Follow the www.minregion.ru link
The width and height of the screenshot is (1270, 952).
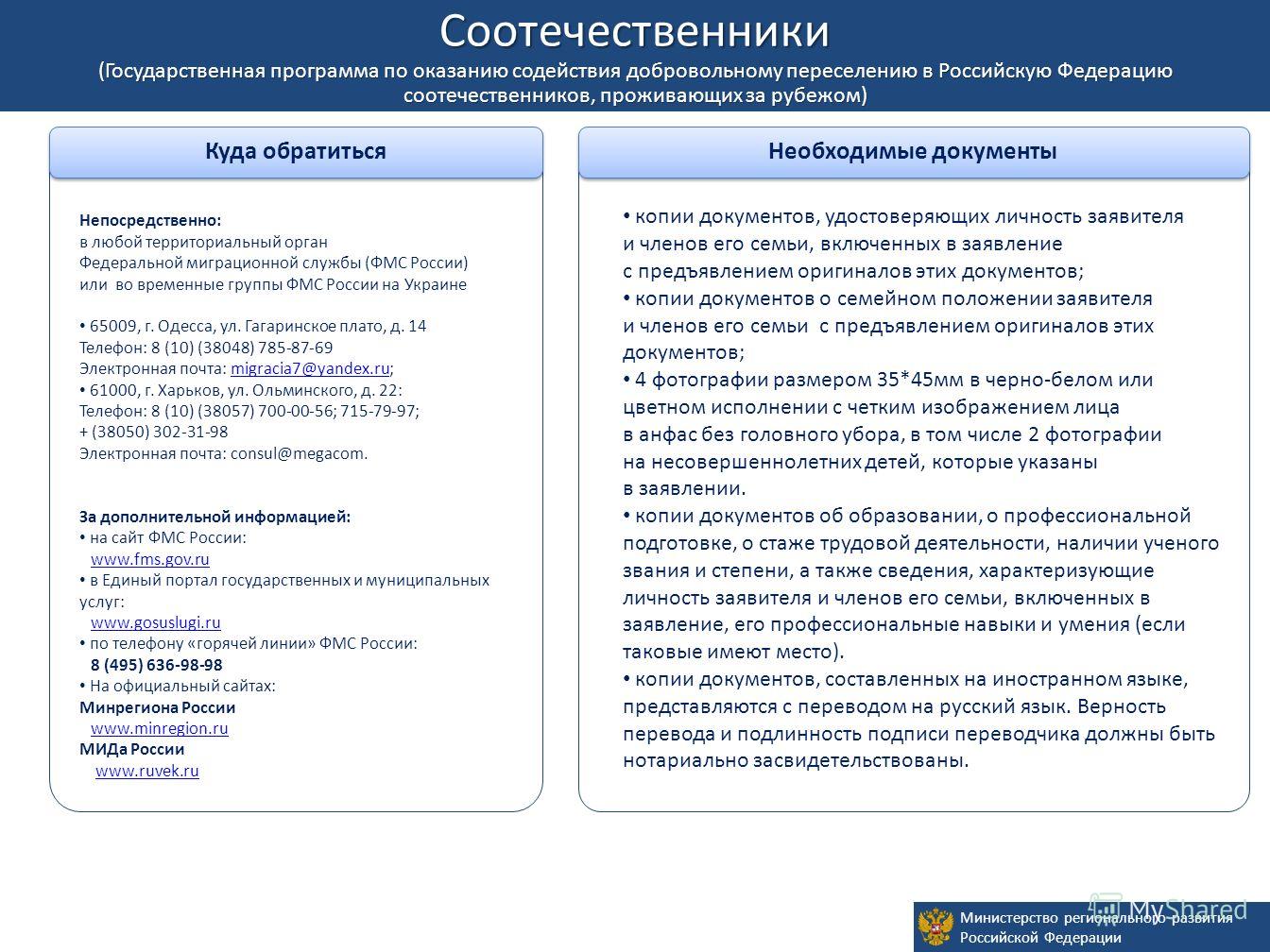pos(159,728)
